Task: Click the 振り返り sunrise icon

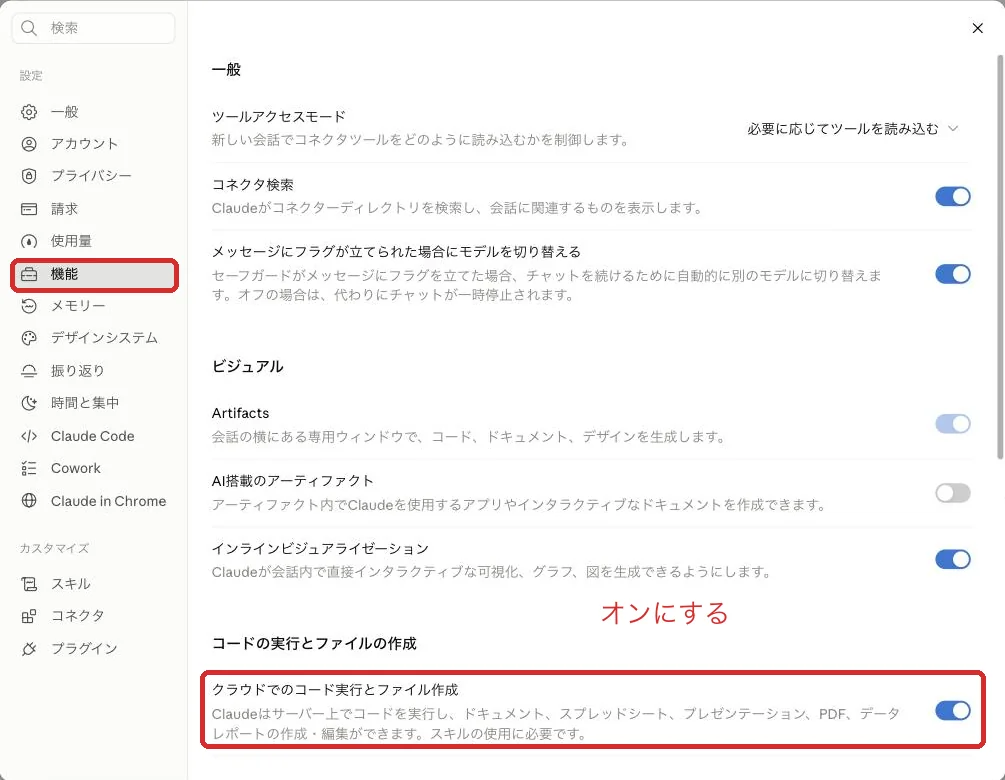Action: pos(29,371)
